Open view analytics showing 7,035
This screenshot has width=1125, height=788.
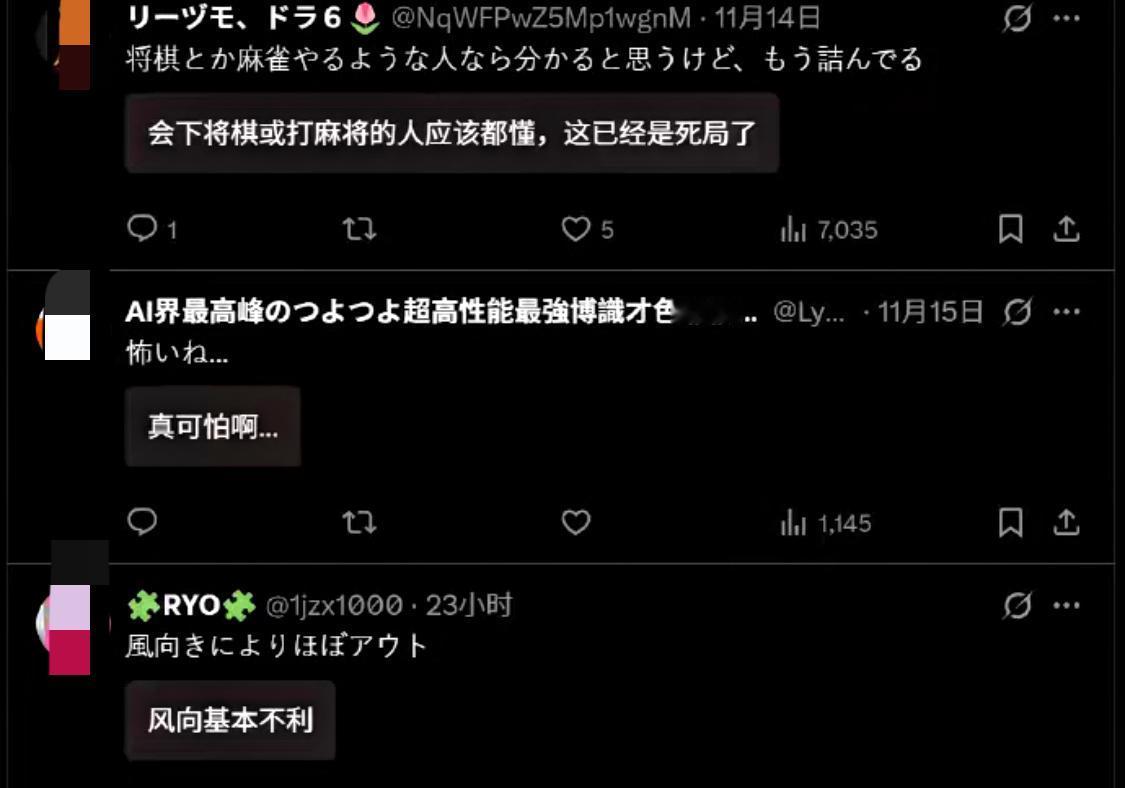829,230
